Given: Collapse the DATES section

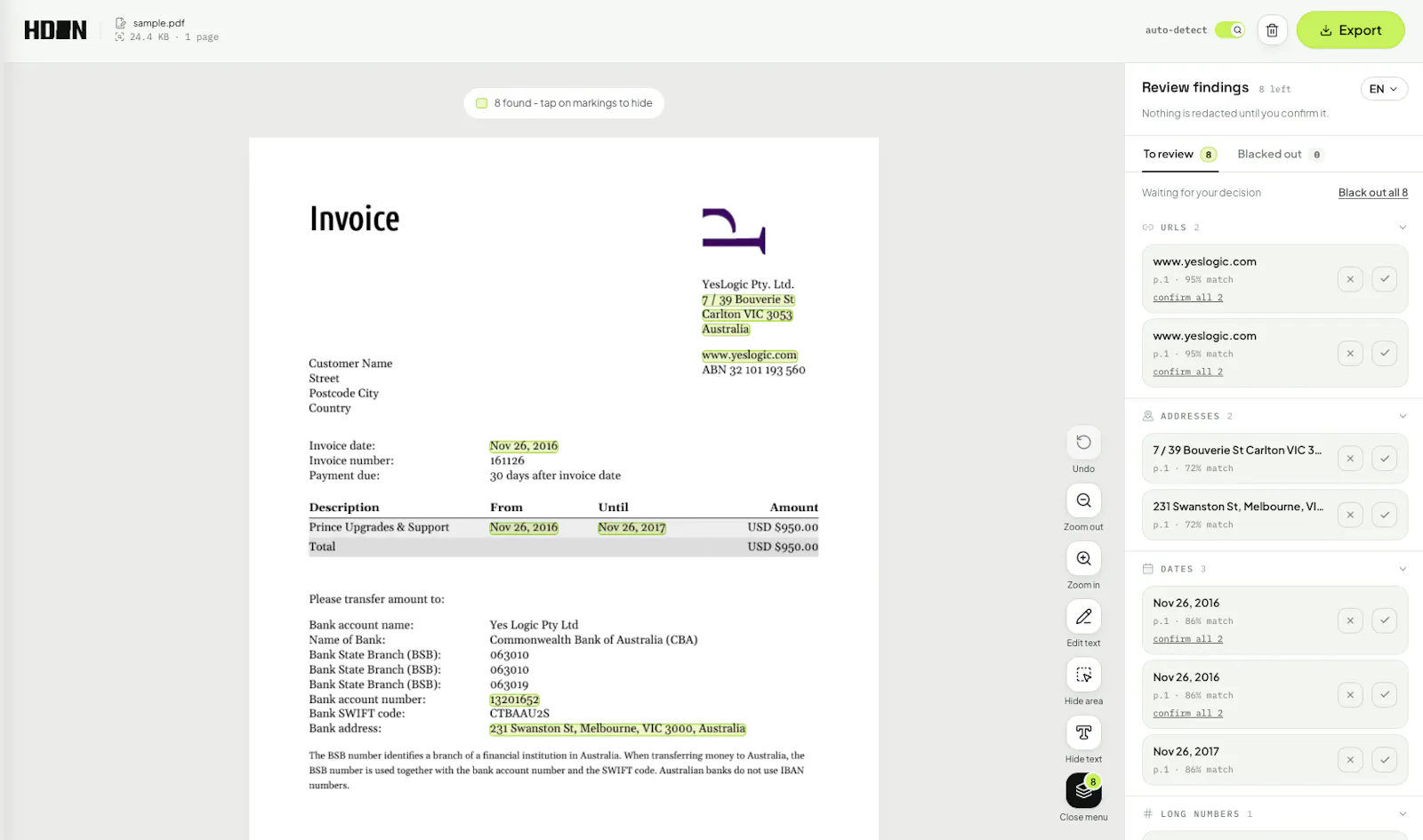Looking at the screenshot, I should [1403, 569].
